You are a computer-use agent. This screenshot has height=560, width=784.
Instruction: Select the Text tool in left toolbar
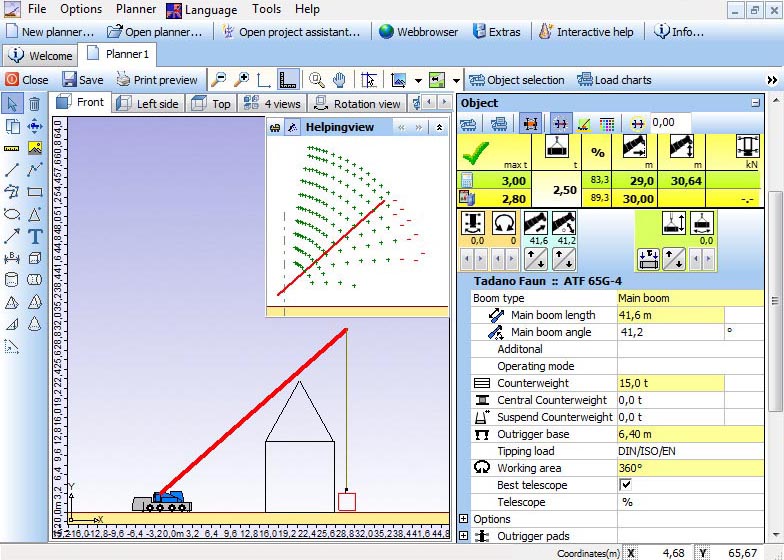click(x=35, y=237)
